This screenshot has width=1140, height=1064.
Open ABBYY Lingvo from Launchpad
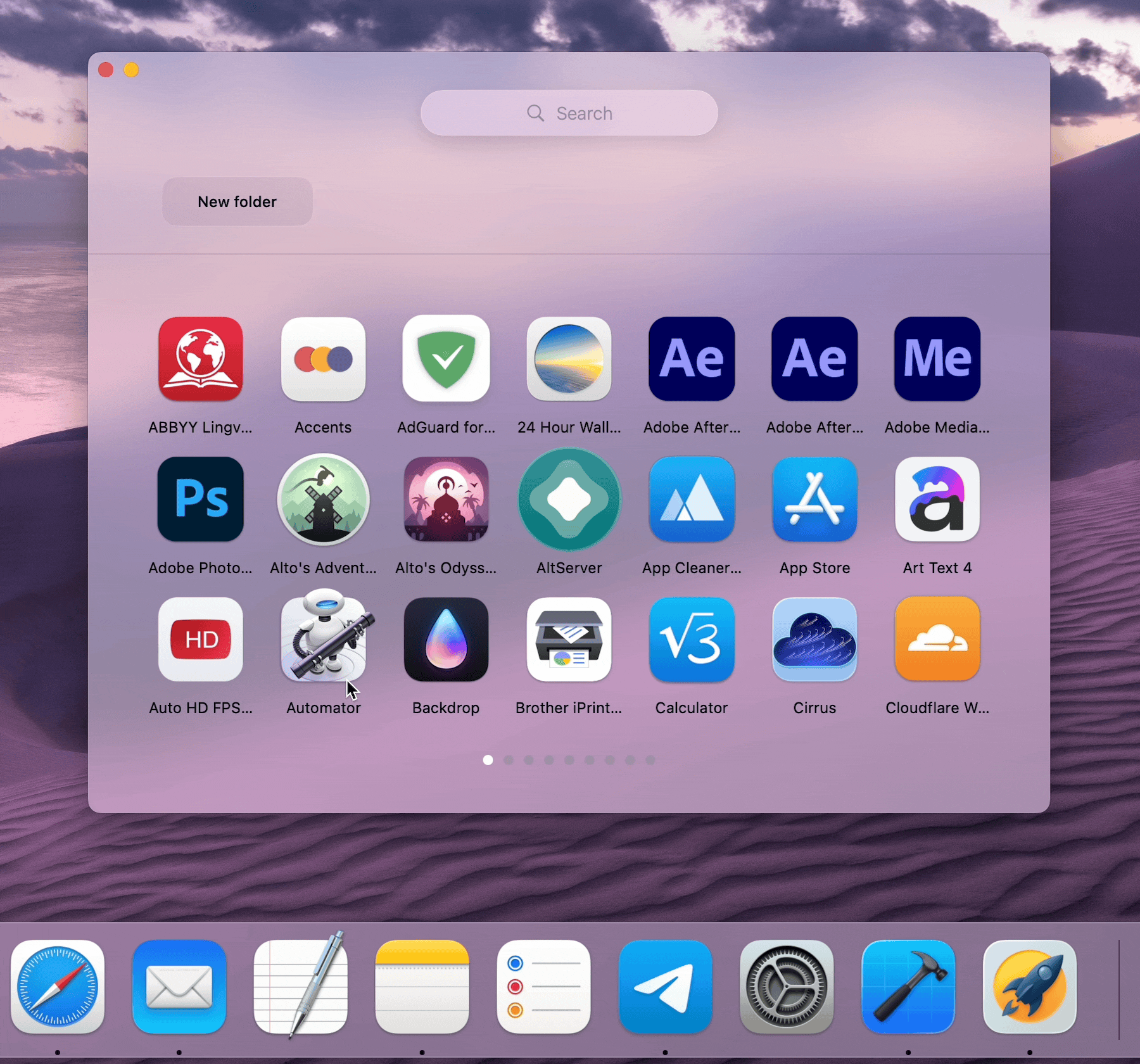201,359
